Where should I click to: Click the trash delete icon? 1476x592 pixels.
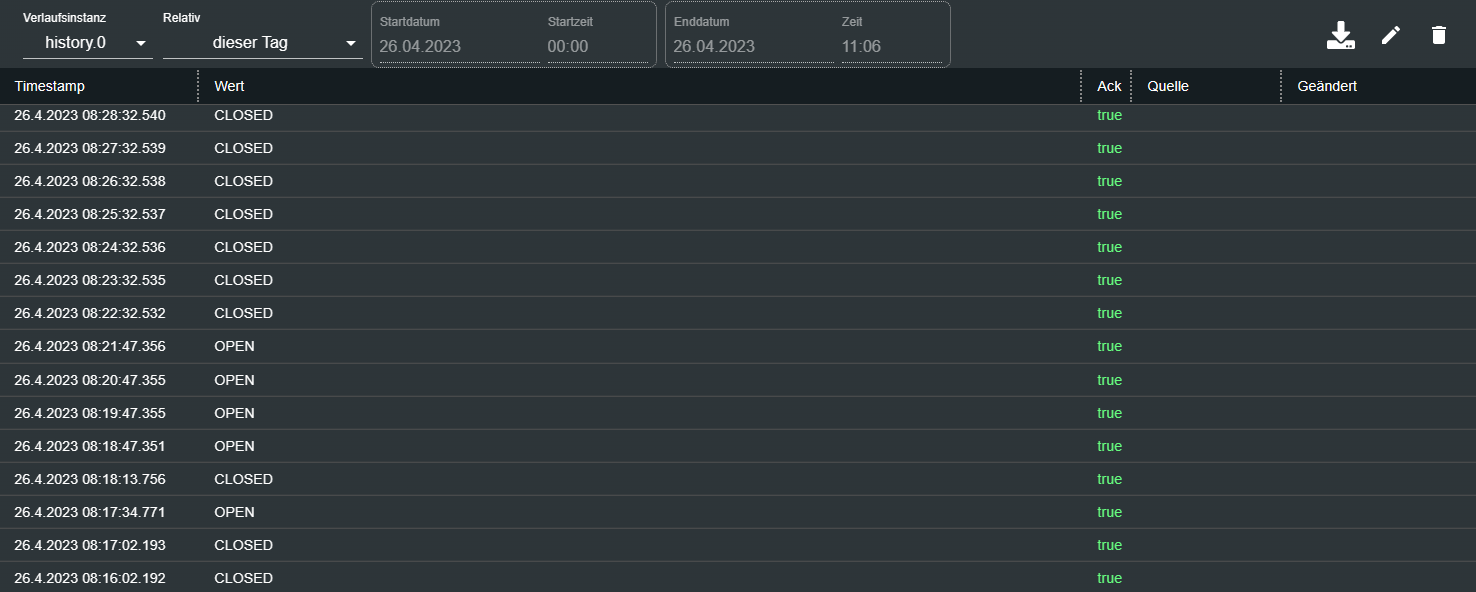click(x=1439, y=36)
